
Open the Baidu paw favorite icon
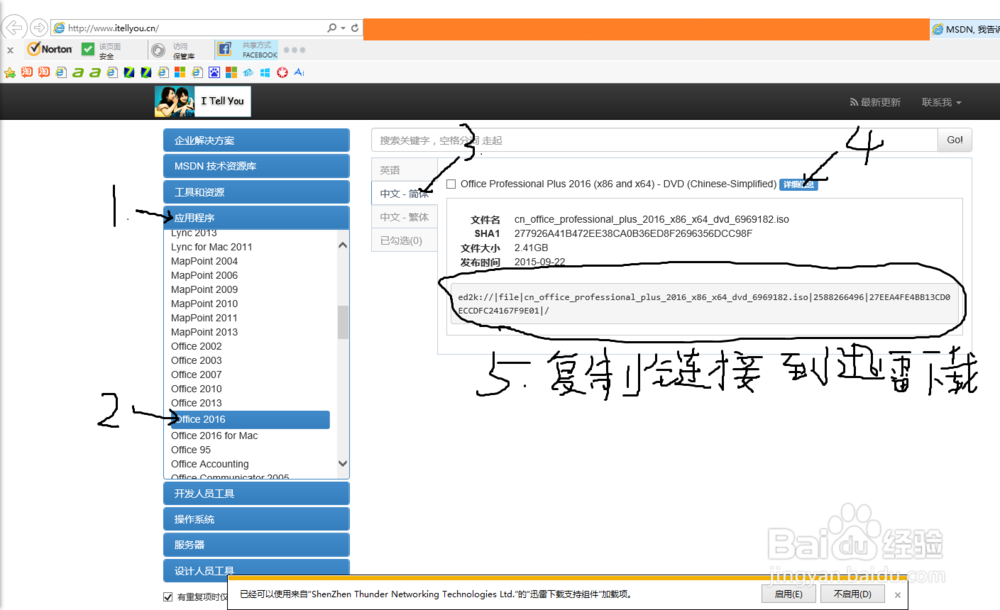coord(214,72)
